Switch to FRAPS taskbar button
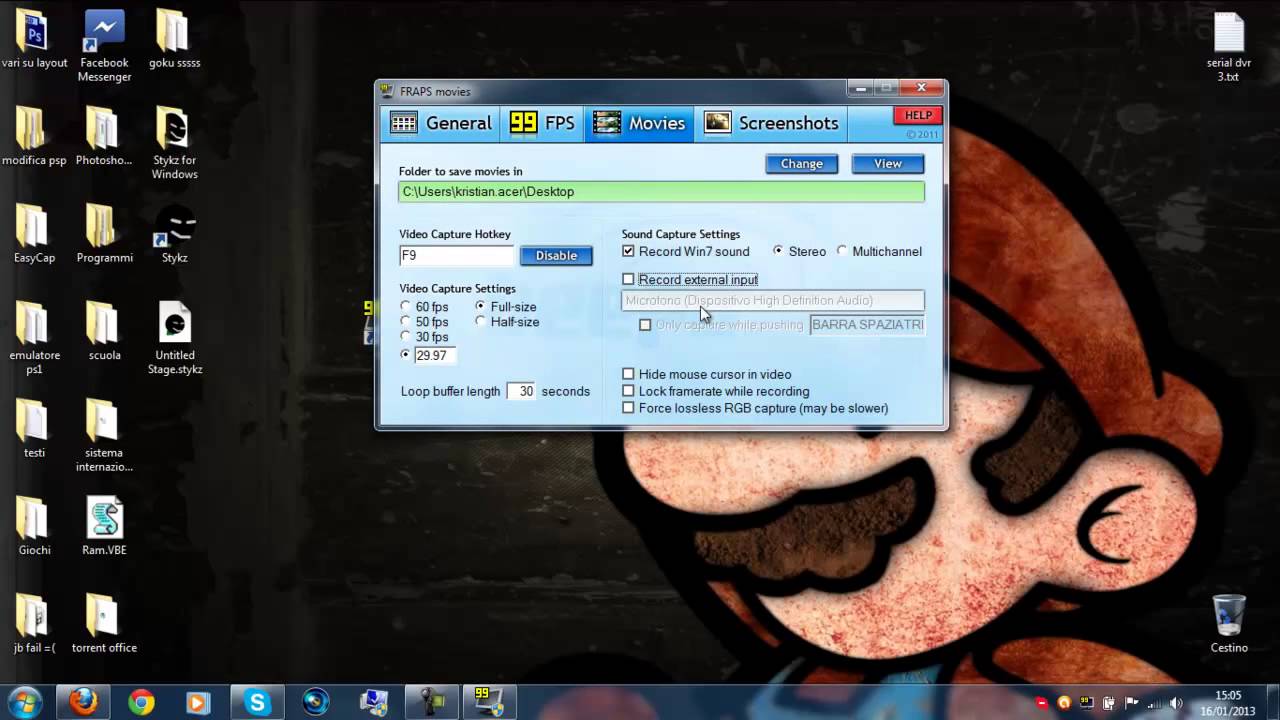Viewport: 1280px width, 720px height. point(489,703)
